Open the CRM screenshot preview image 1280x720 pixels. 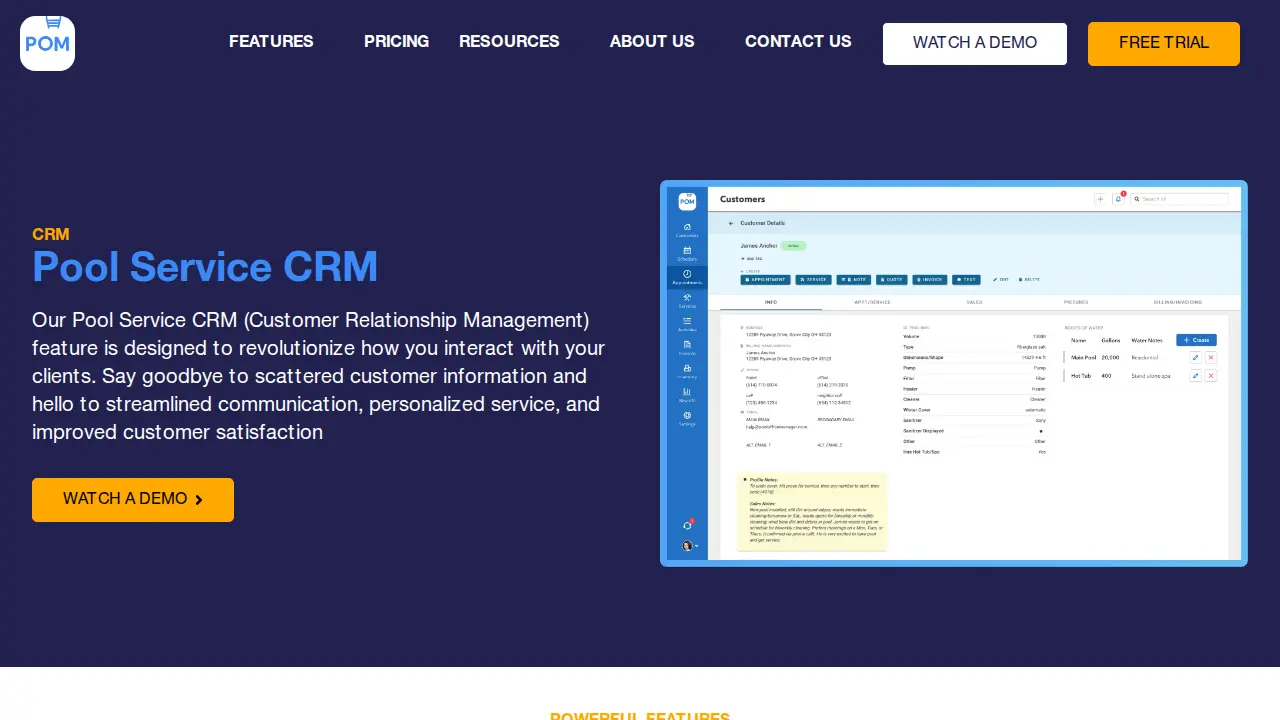[x=954, y=373]
